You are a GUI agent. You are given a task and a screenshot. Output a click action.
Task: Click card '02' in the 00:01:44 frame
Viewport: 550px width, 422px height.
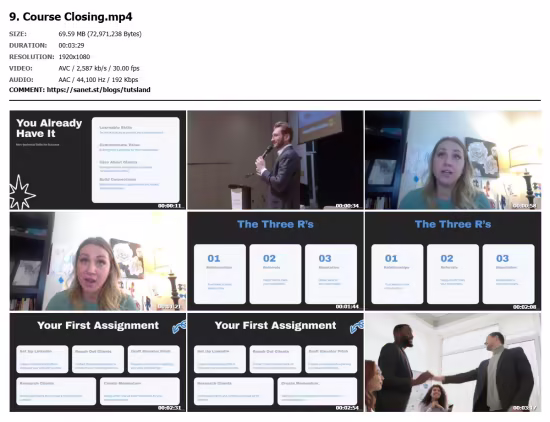tap(275, 274)
